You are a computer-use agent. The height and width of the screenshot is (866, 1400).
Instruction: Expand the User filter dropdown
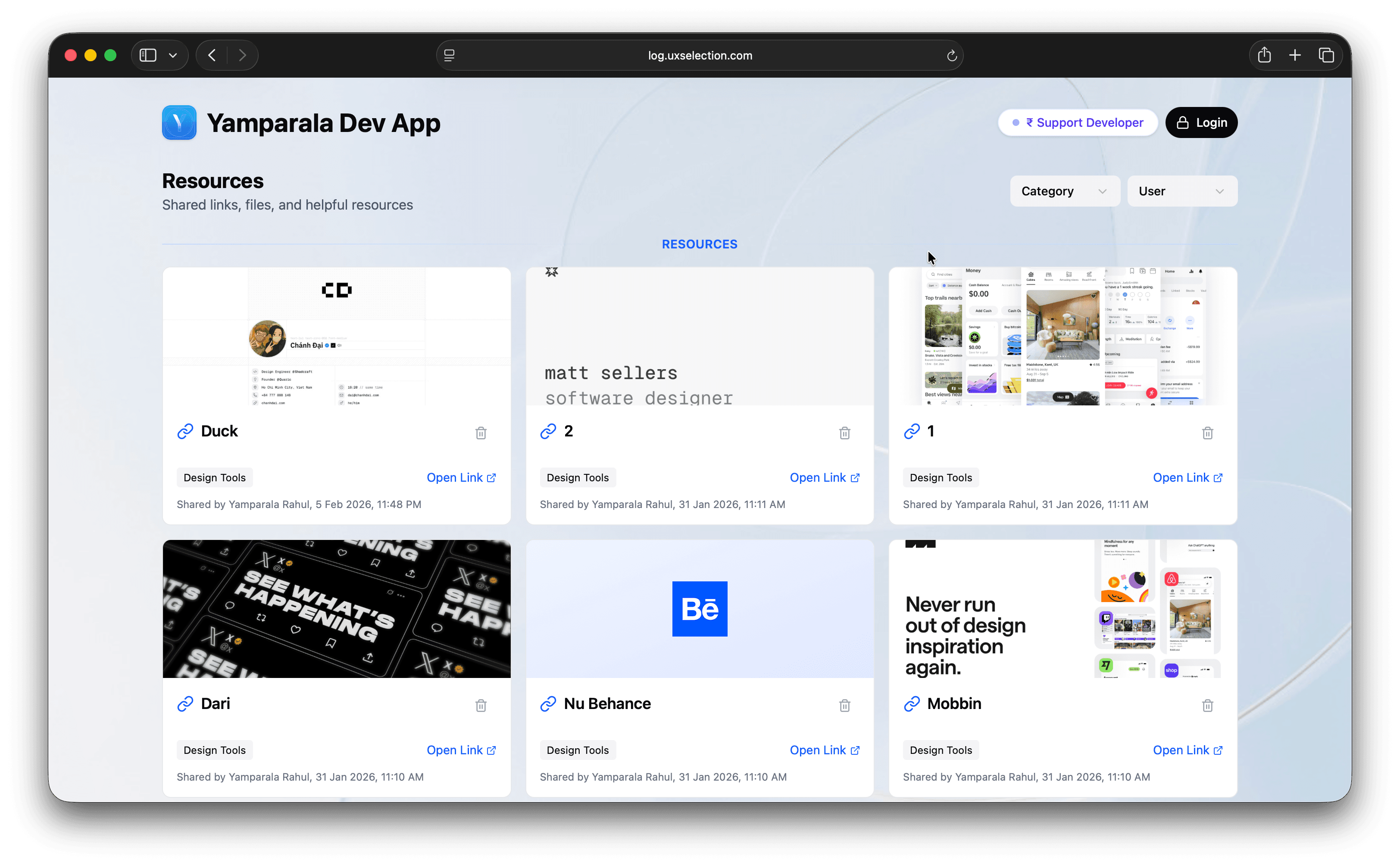click(1181, 191)
